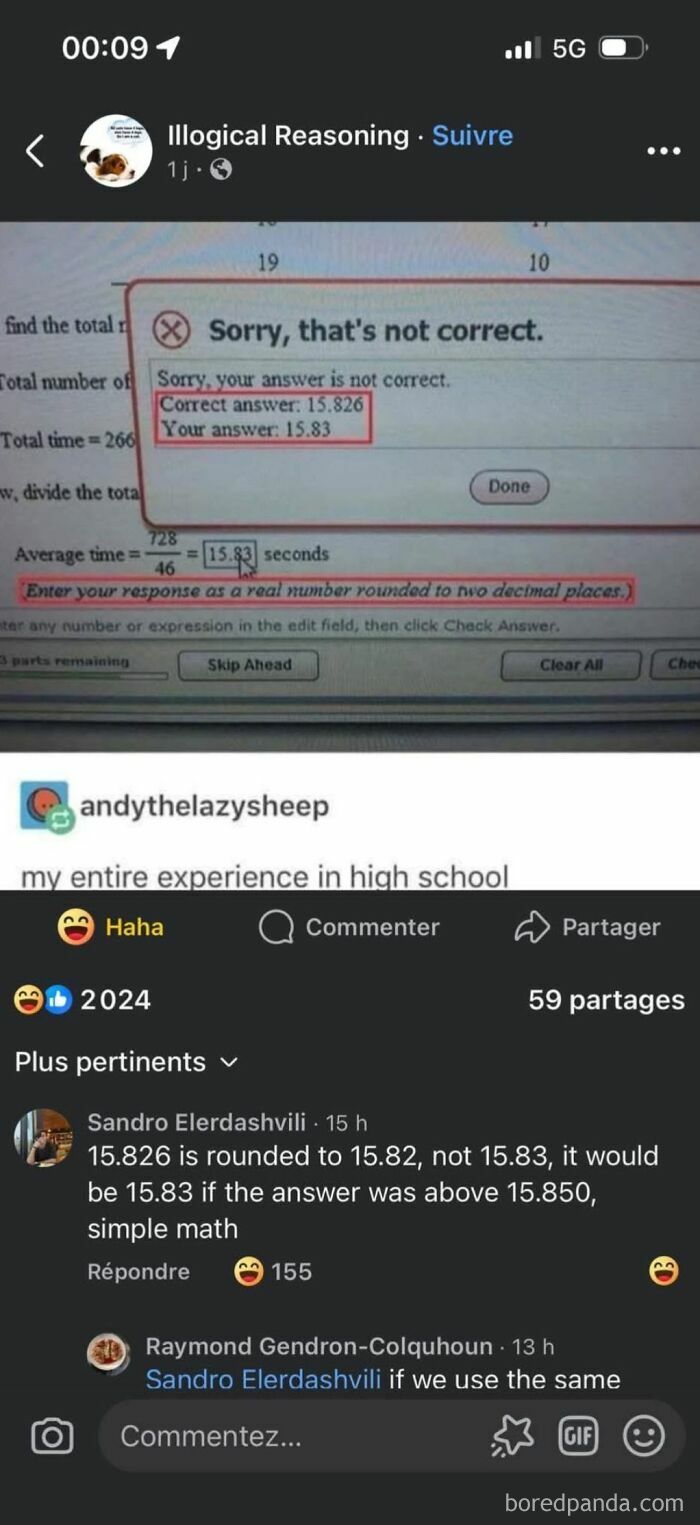
Task: Tap the GIF icon in comment bar
Action: coord(578,1437)
